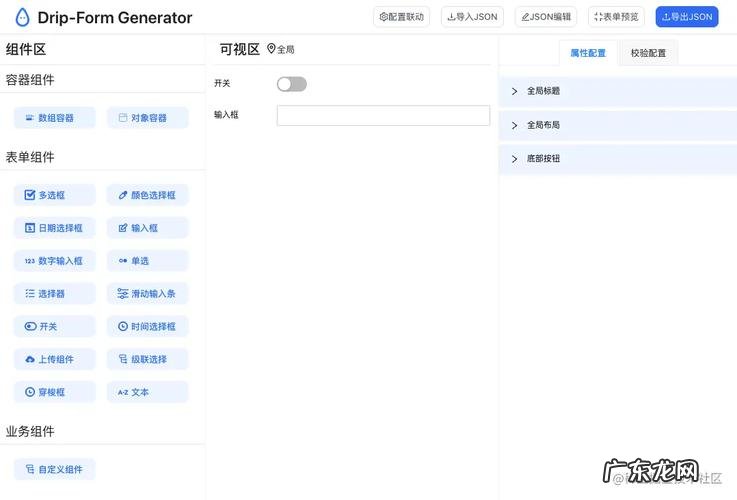Expand the 底部按钮 section
Viewport: 737px width, 500px height.
(617, 159)
